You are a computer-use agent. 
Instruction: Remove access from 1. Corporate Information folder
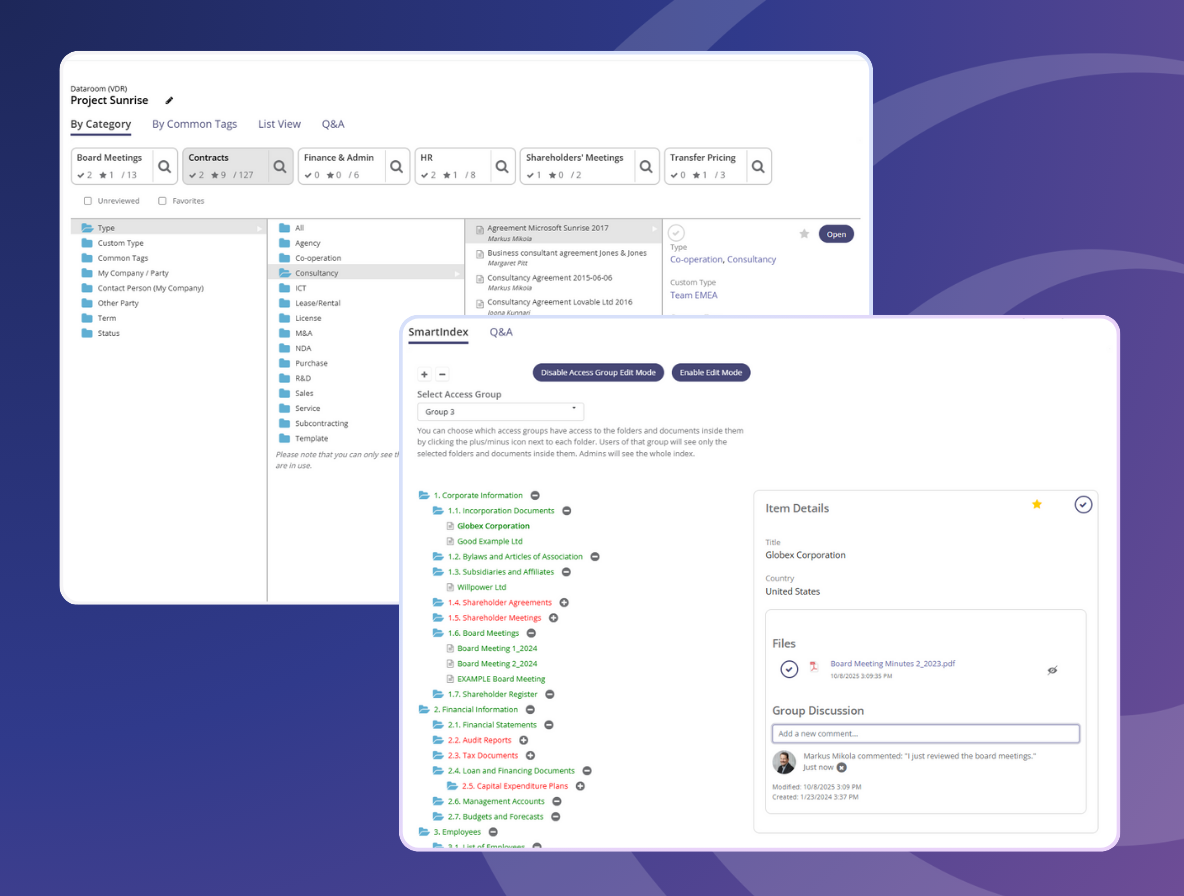[535, 495]
